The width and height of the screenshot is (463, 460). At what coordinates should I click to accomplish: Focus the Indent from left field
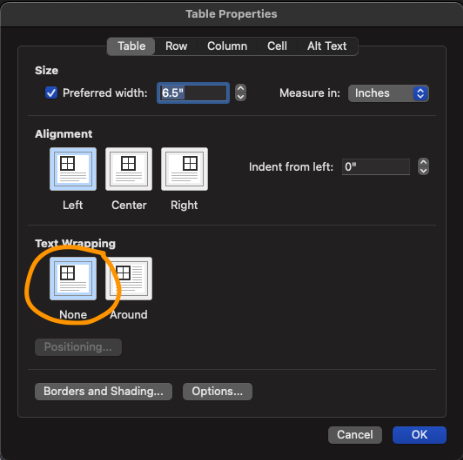(376, 167)
